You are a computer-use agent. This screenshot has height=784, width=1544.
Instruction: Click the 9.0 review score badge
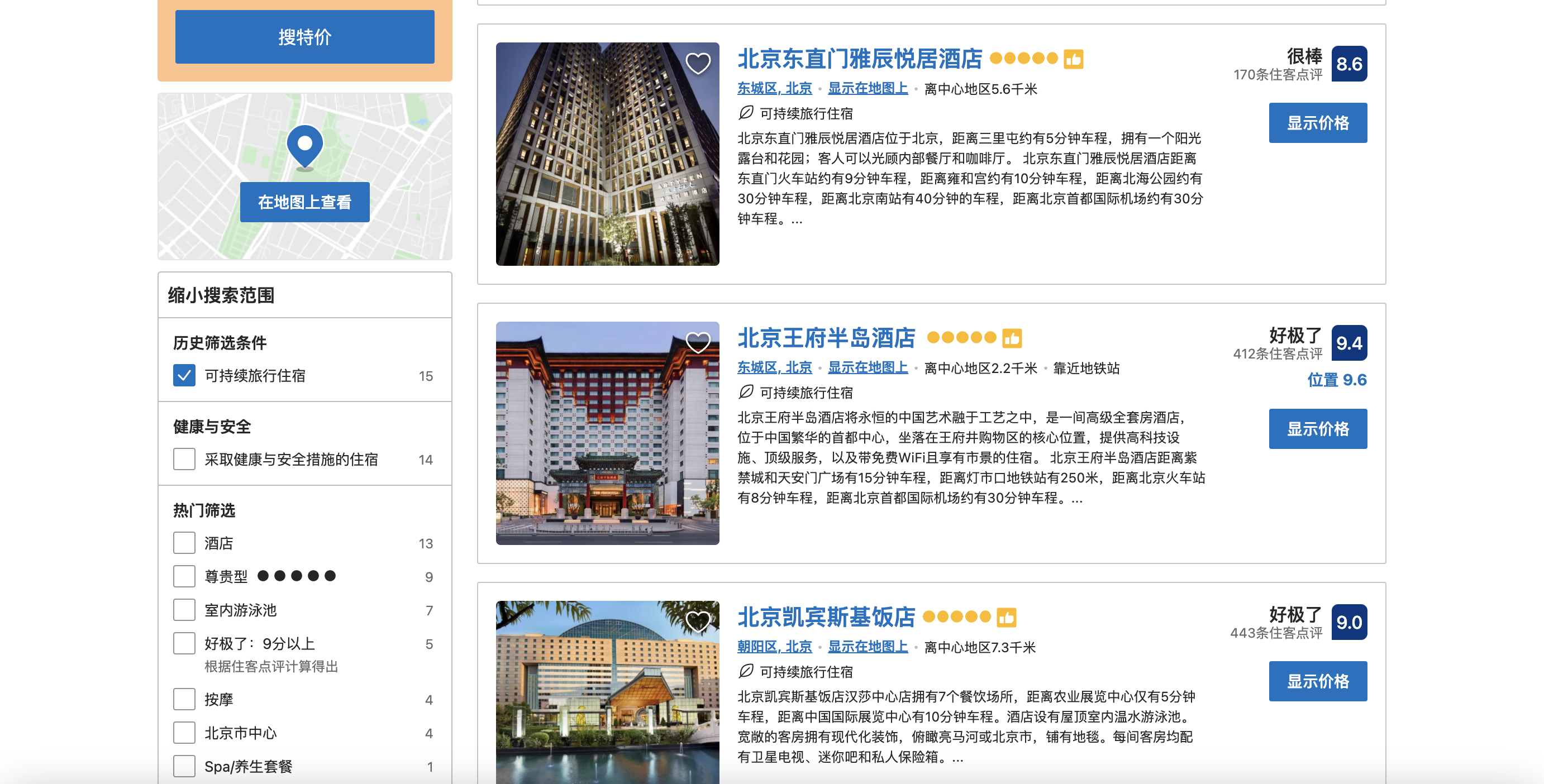(x=1349, y=622)
